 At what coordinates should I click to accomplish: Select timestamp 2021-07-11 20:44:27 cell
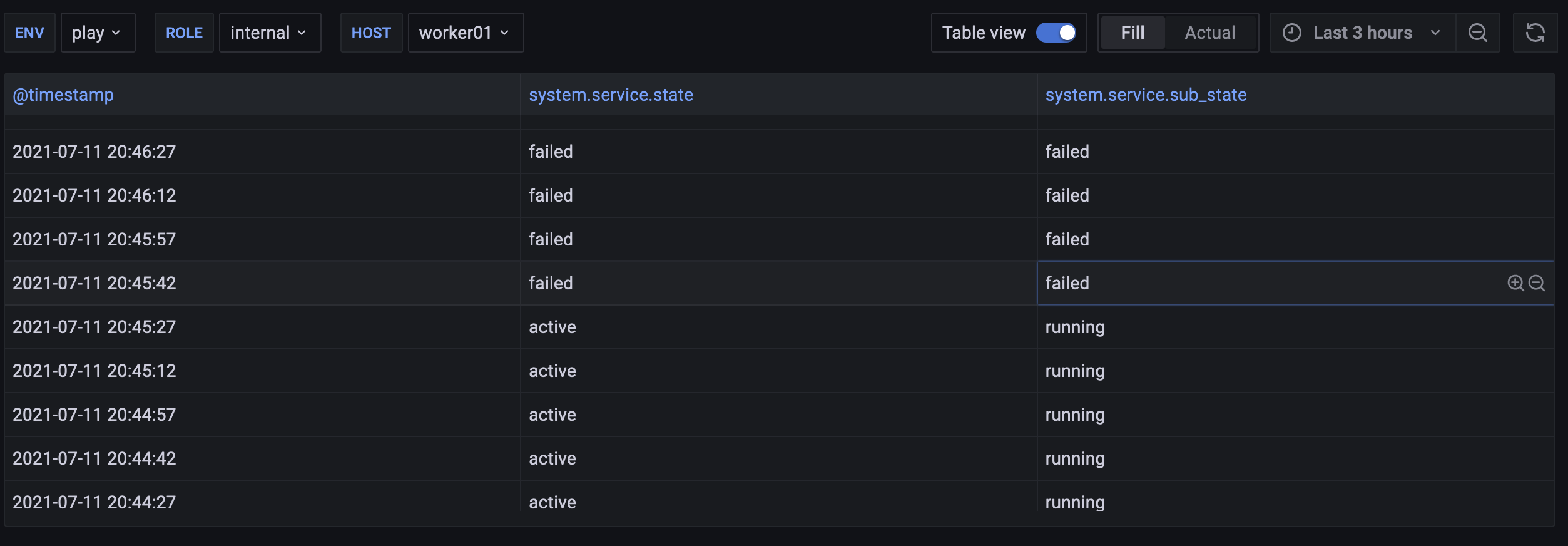(262, 497)
